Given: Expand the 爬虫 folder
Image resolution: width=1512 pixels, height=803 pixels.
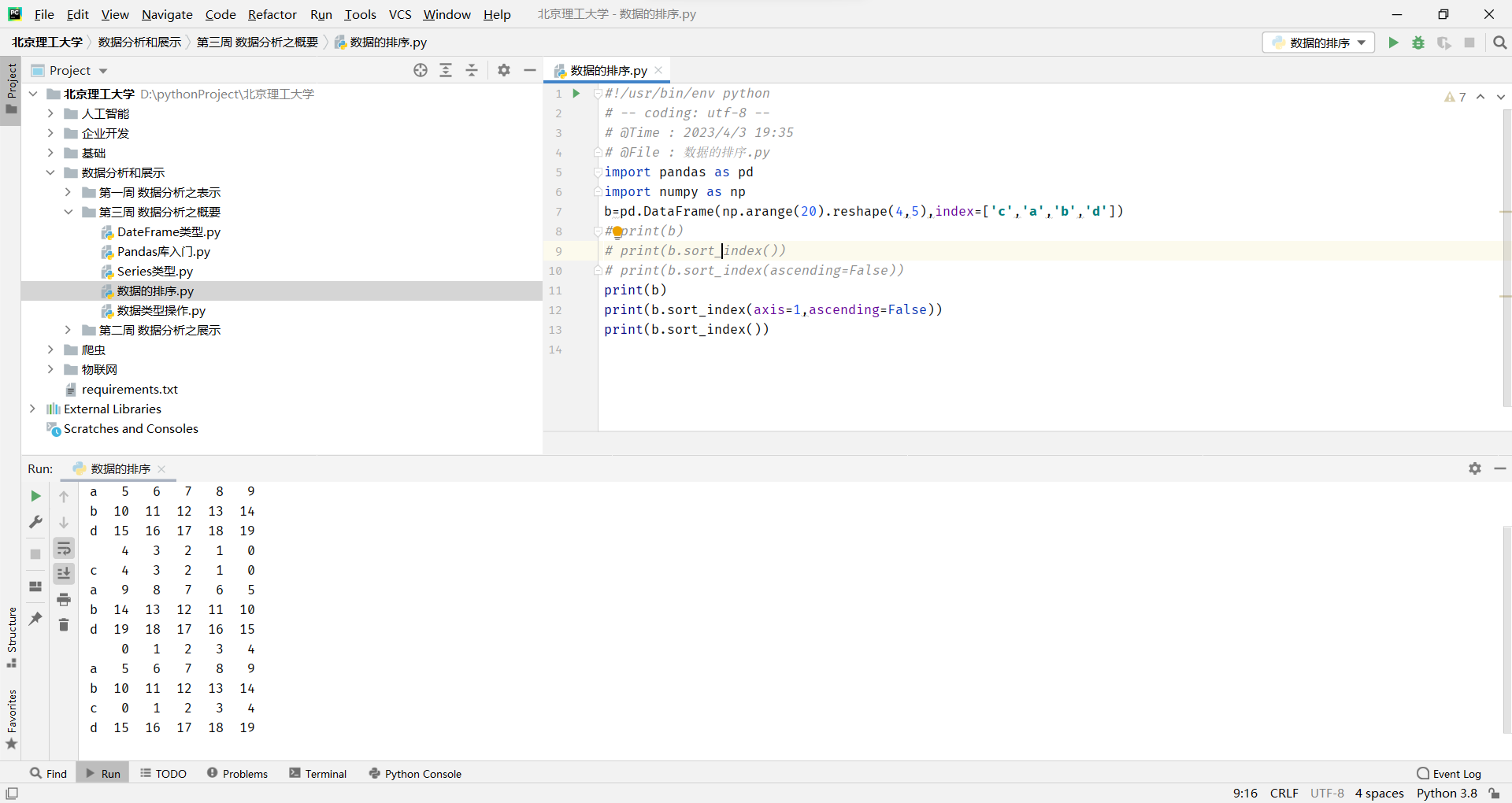Looking at the screenshot, I should tap(50, 350).
